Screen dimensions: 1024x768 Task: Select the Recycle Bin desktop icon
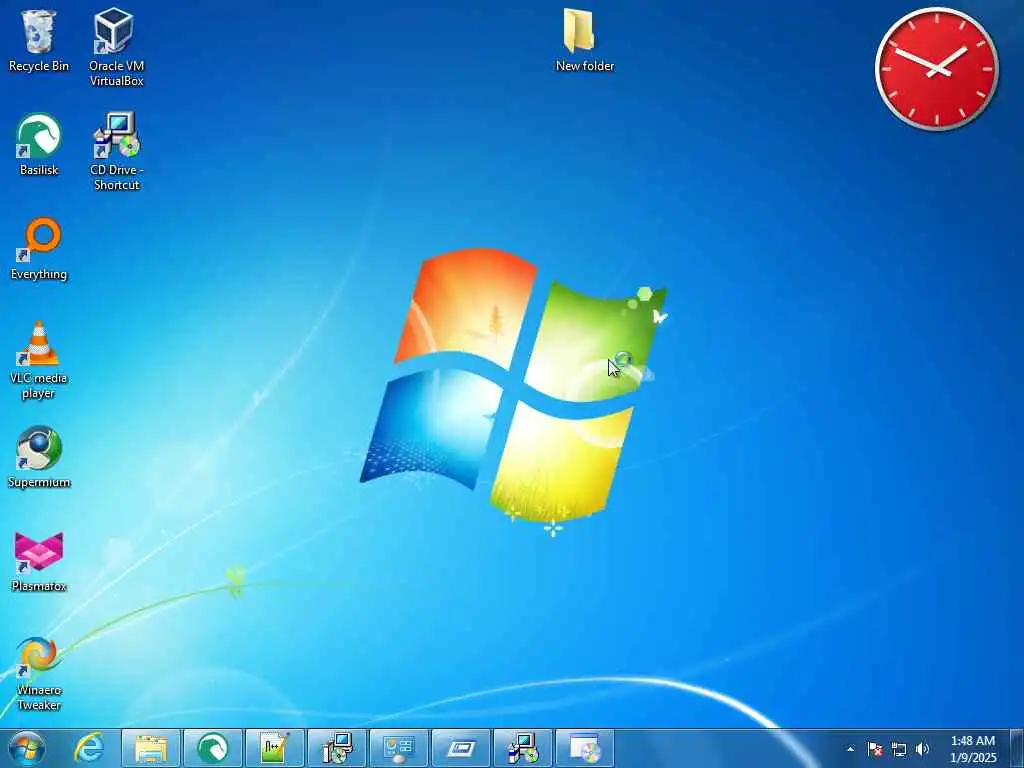pyautogui.click(x=39, y=40)
